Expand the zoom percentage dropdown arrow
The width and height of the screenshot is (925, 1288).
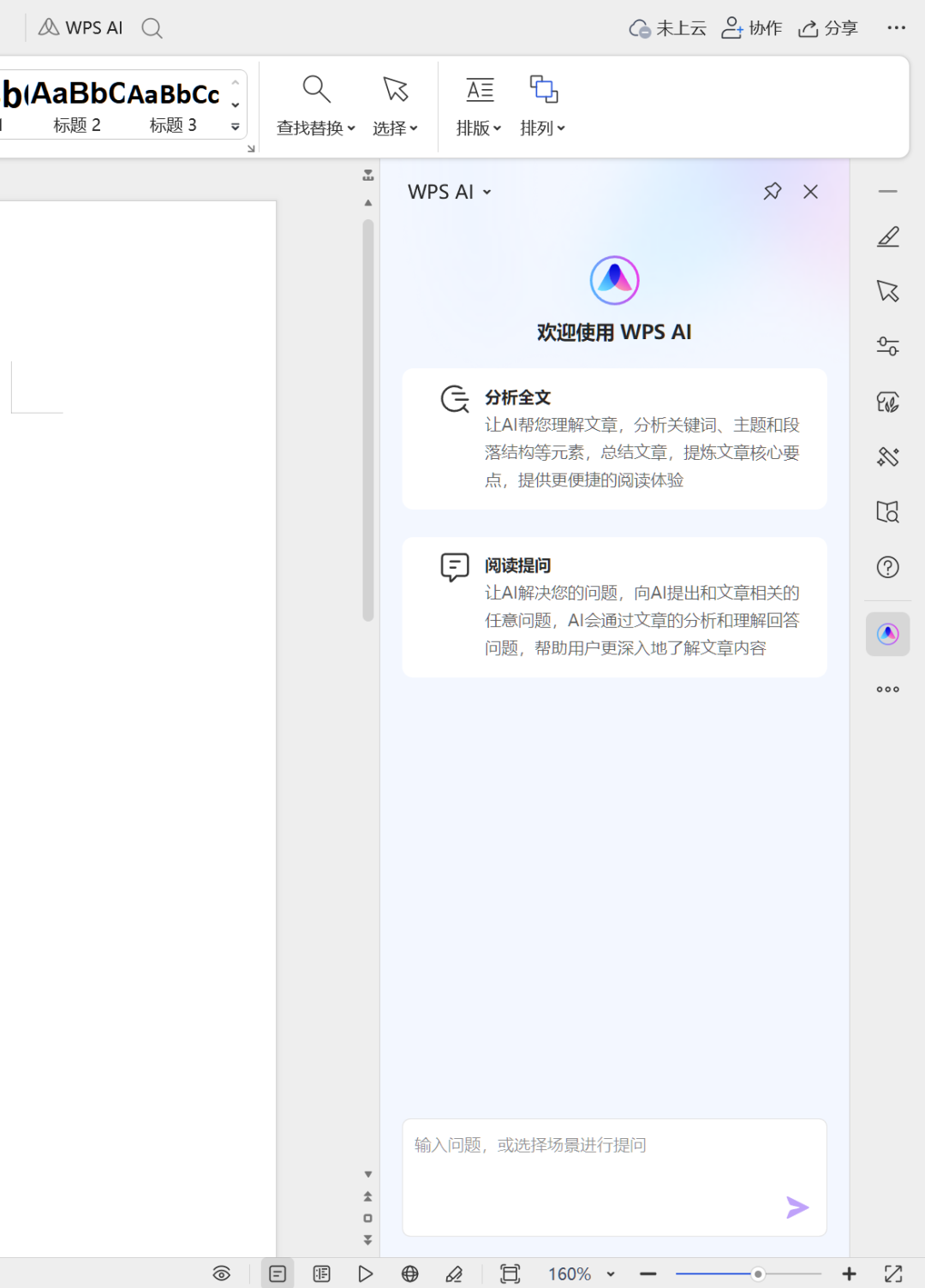[611, 1274]
